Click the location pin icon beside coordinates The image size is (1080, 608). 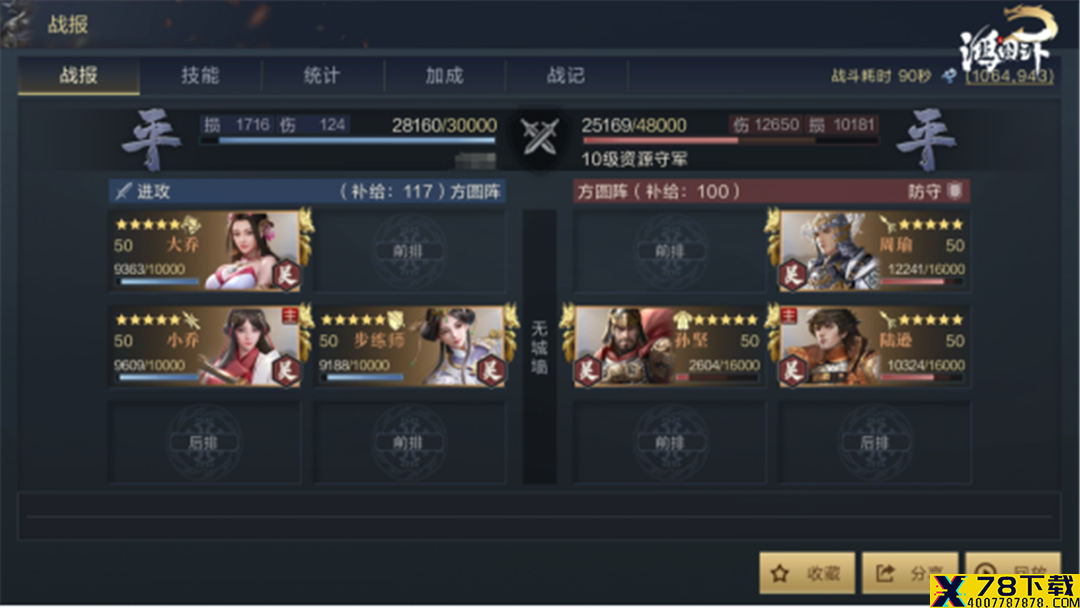click(x=949, y=76)
